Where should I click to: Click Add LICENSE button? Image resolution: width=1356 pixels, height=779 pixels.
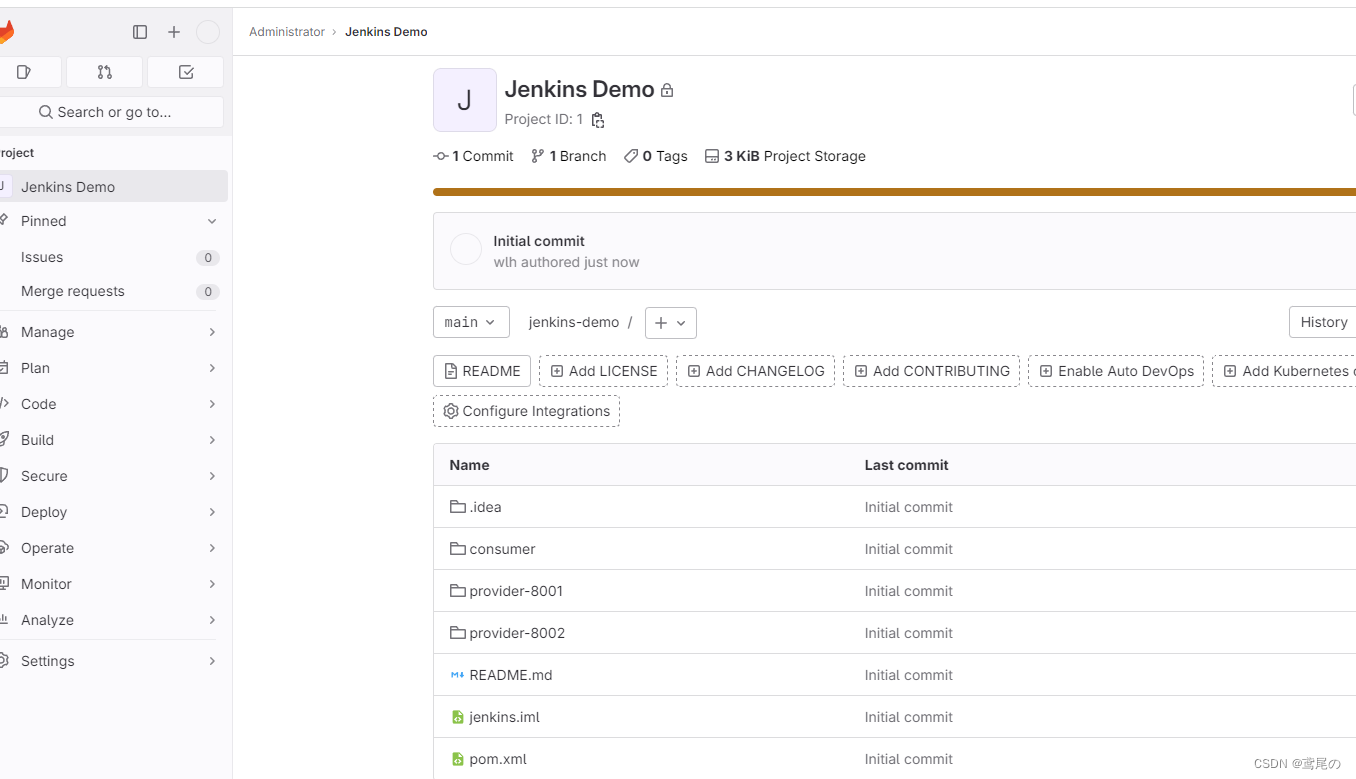[x=604, y=371]
